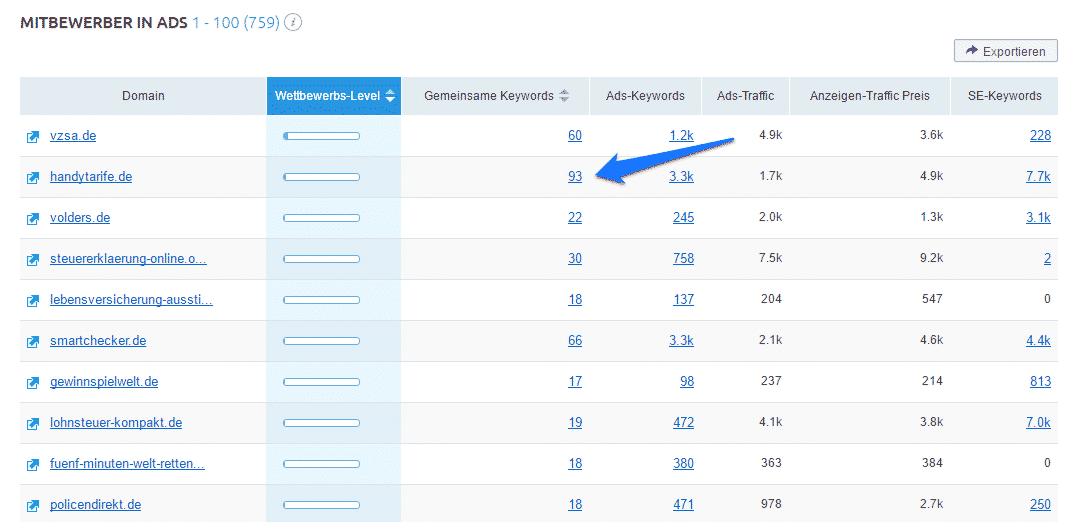Screen dimensions: 1070x522
Task: Click the info icon beside Mitbewerber in Ads
Action: click(x=293, y=23)
